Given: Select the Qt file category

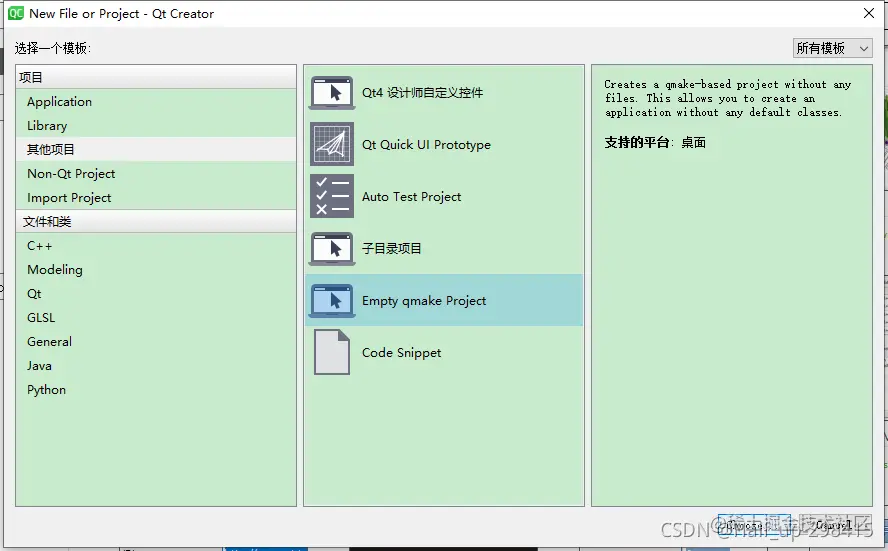Looking at the screenshot, I should pos(156,294).
